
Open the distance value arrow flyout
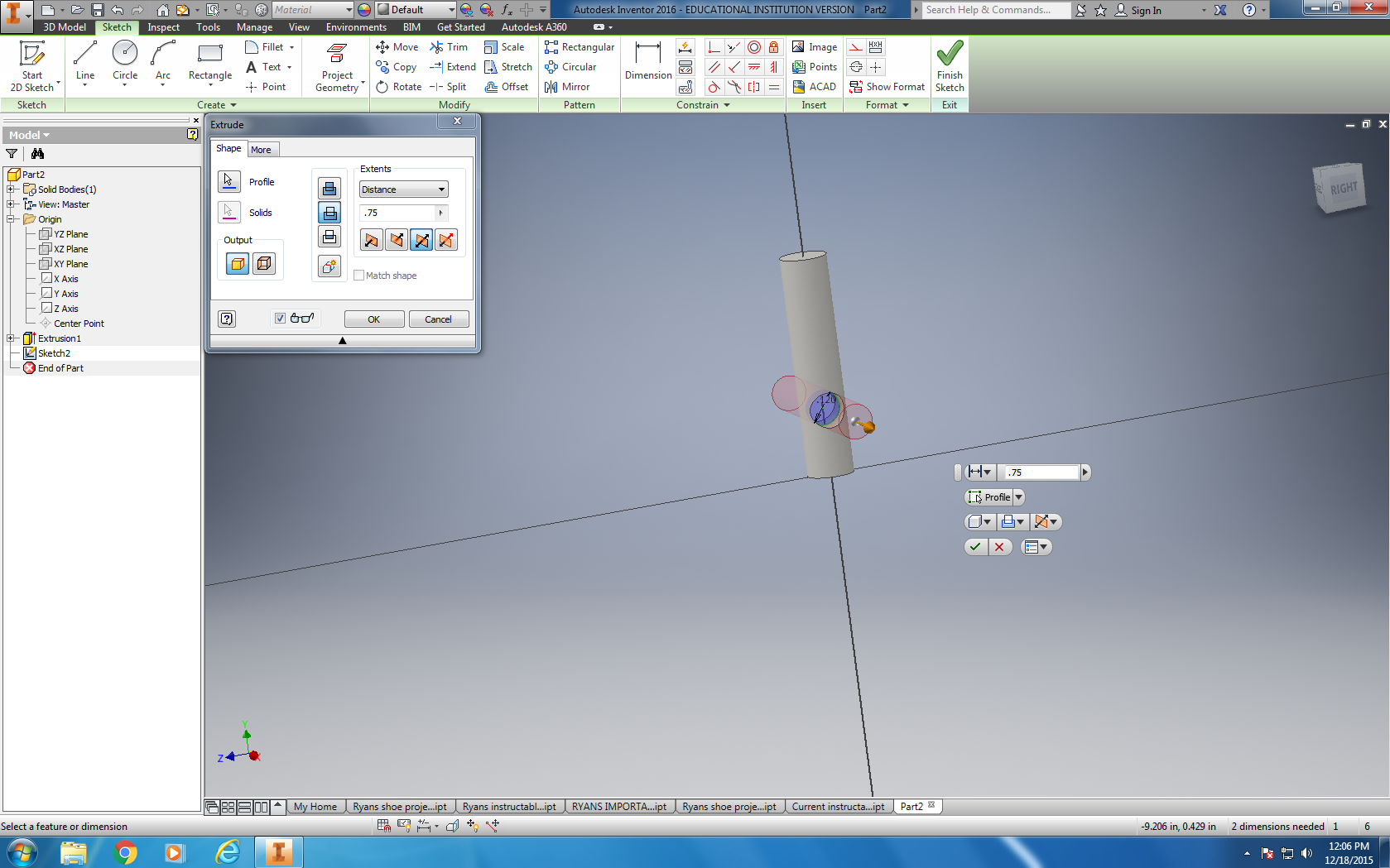pyautogui.click(x=440, y=213)
